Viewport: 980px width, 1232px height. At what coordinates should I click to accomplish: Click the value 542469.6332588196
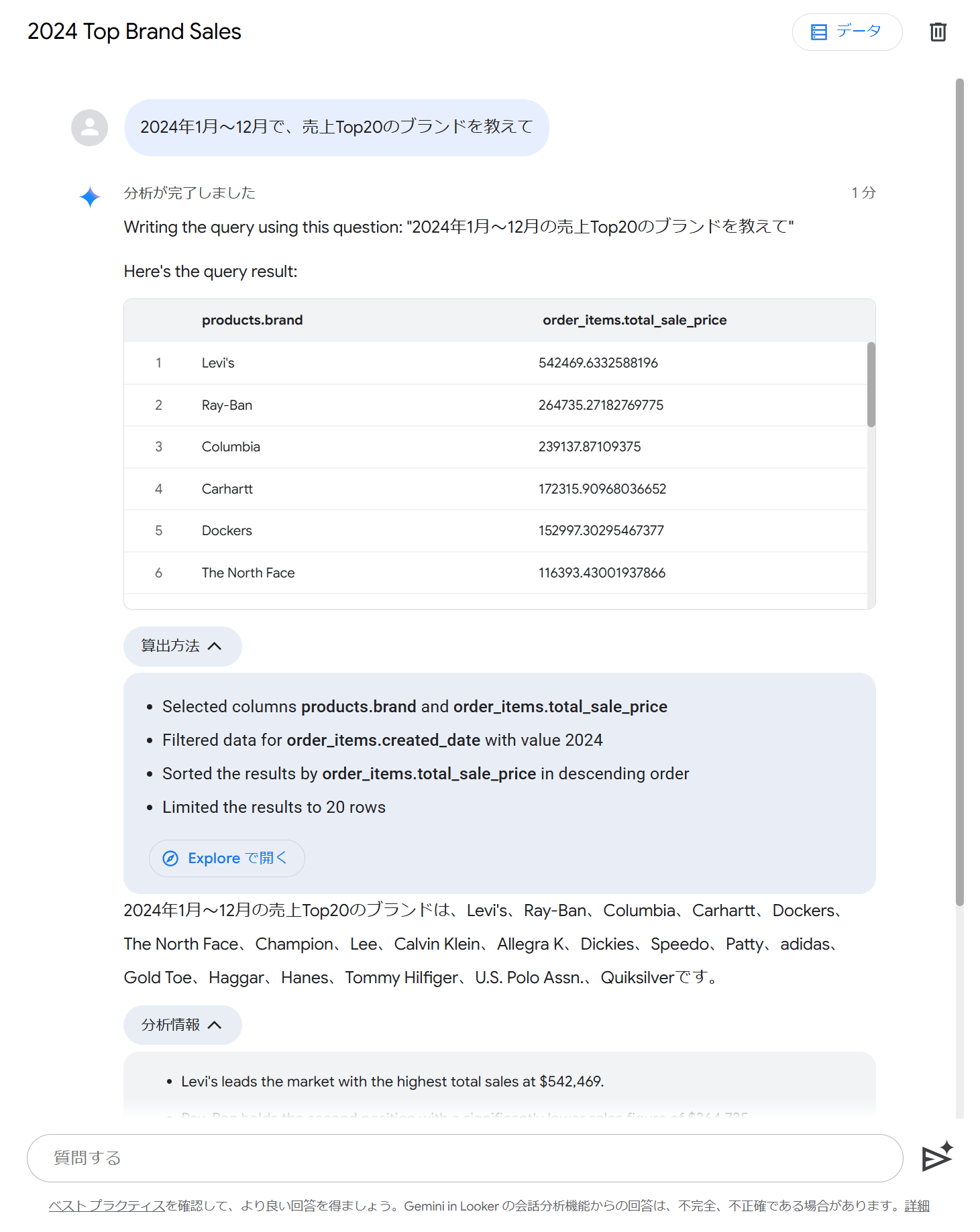[598, 363]
